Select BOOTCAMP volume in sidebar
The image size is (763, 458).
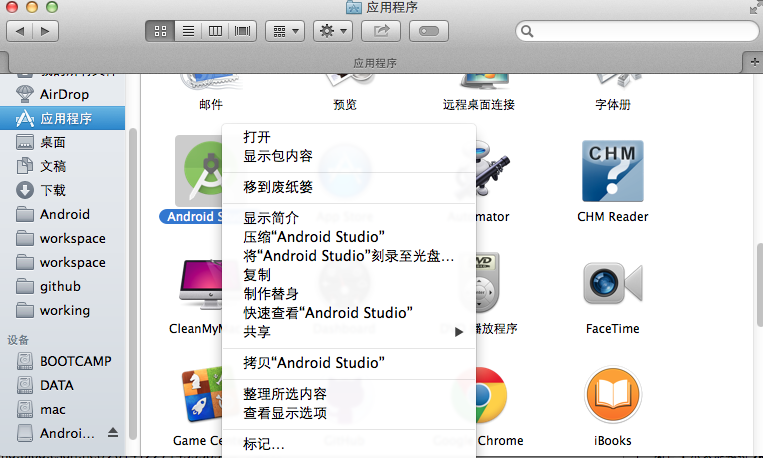point(62,361)
